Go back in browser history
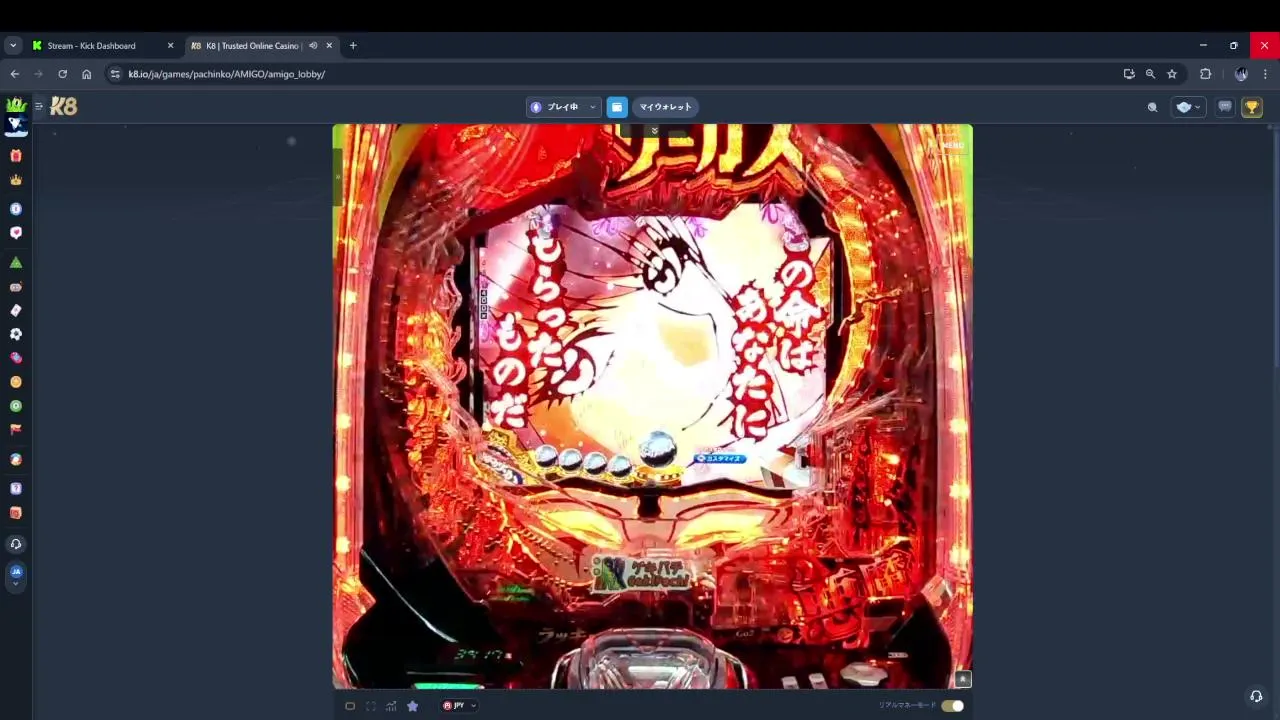 pyautogui.click(x=15, y=74)
